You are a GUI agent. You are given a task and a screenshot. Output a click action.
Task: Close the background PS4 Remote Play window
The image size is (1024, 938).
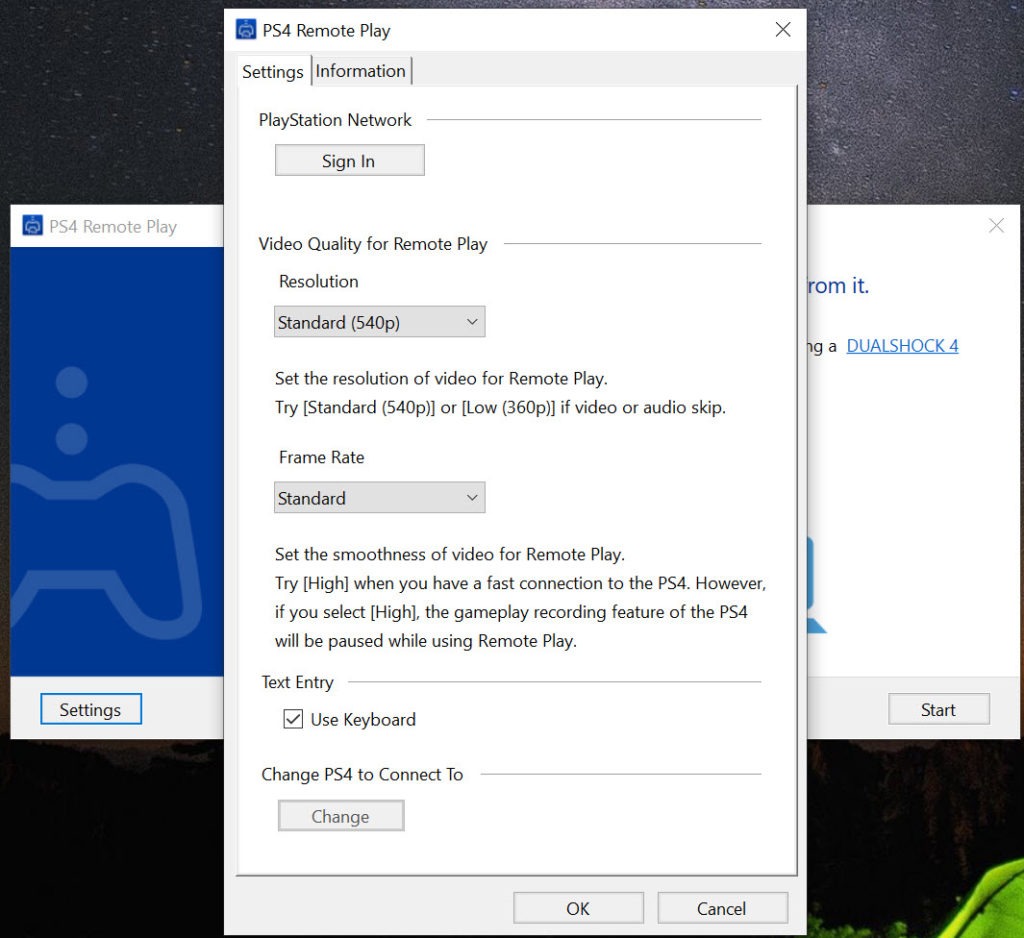pos(996,226)
